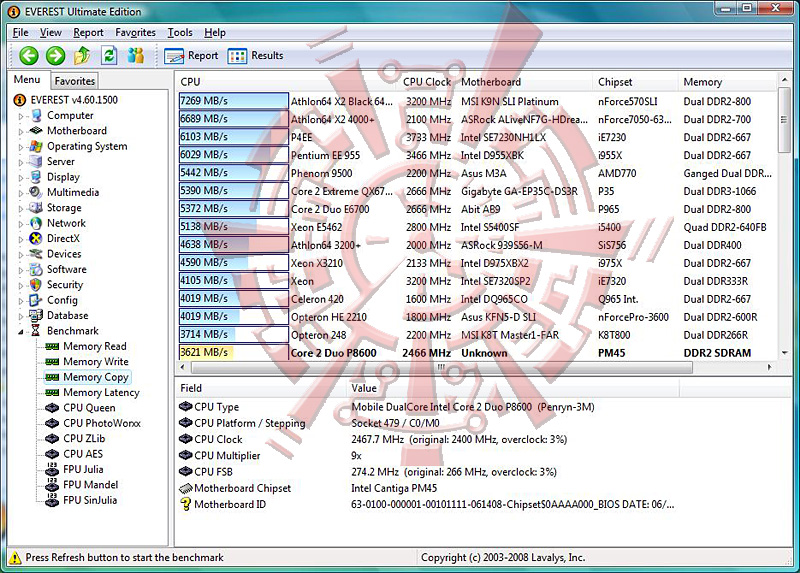Viewport: 800px width, 573px height.
Task: Select the Security shield icon
Action: (x=36, y=285)
